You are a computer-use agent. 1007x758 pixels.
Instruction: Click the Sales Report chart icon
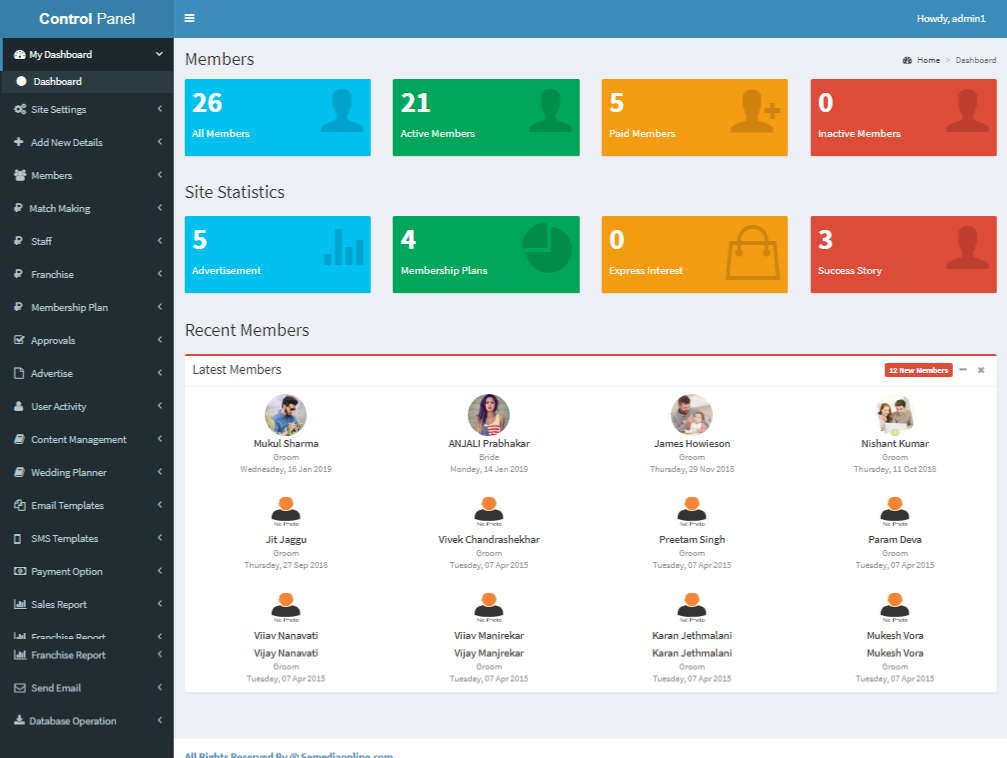click(20, 604)
